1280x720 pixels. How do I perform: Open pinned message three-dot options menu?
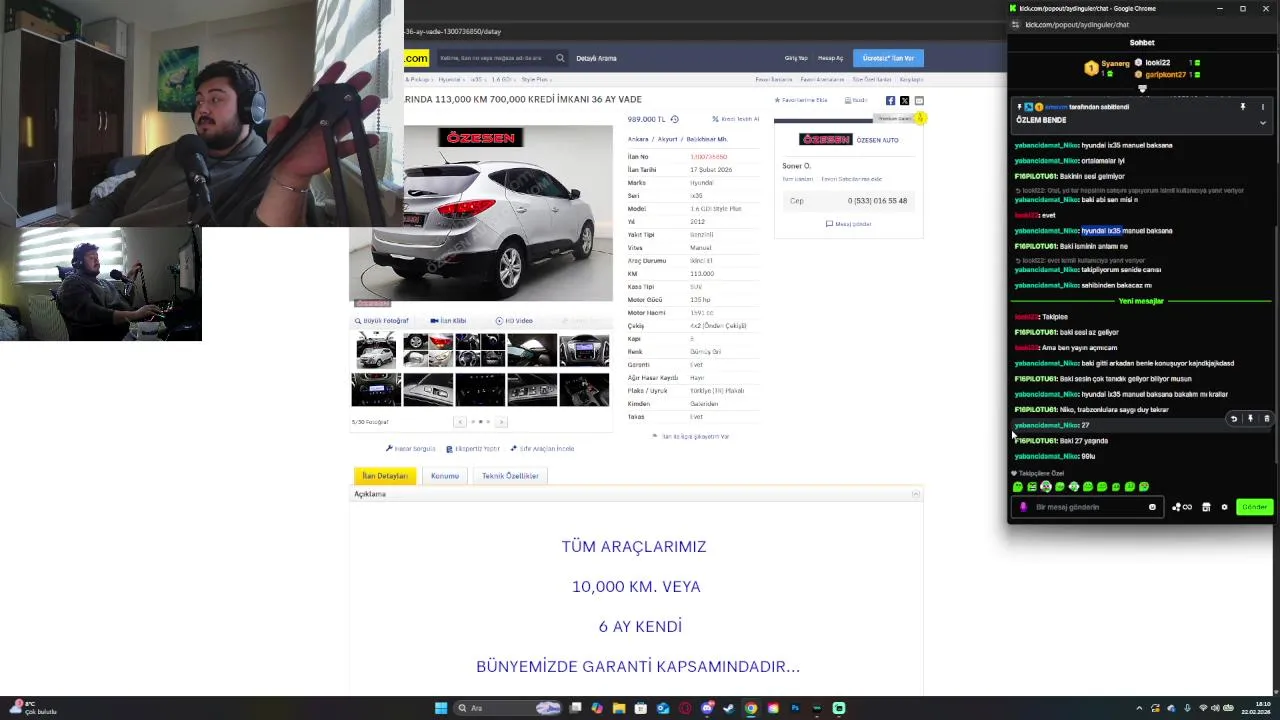tap(1262, 107)
